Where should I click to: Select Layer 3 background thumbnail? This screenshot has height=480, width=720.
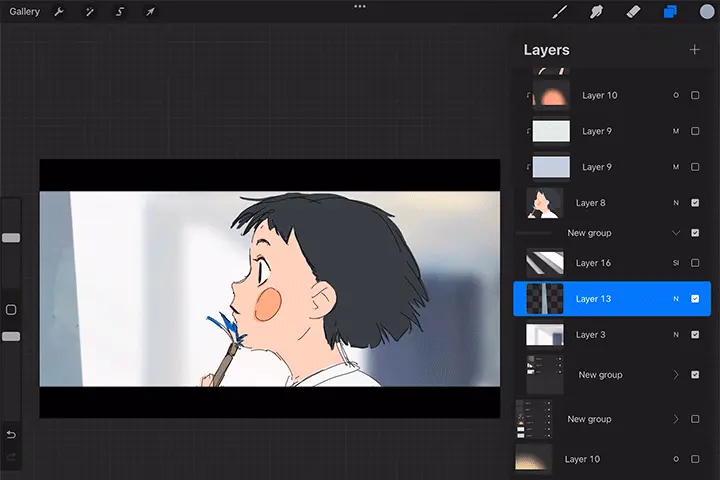(545, 334)
